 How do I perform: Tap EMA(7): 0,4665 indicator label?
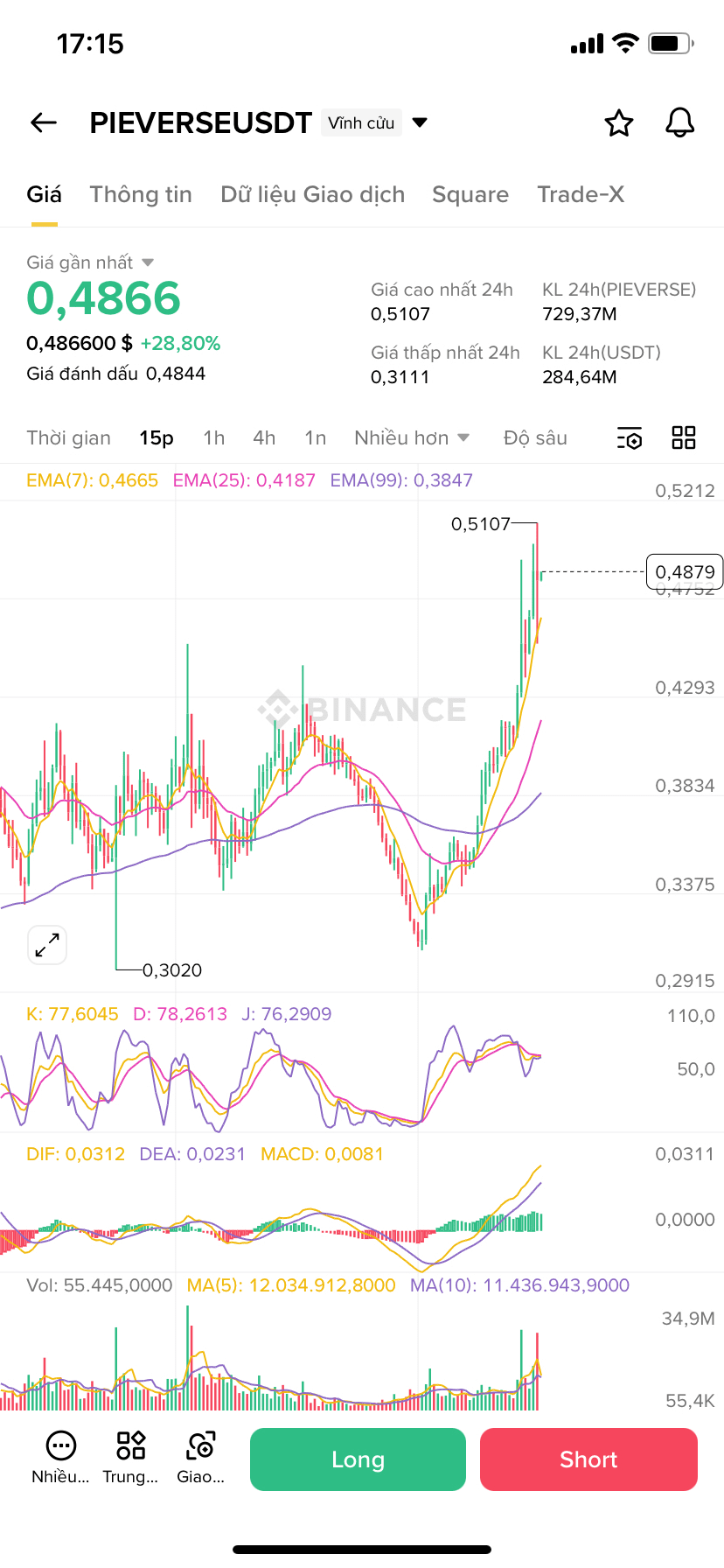point(92,480)
